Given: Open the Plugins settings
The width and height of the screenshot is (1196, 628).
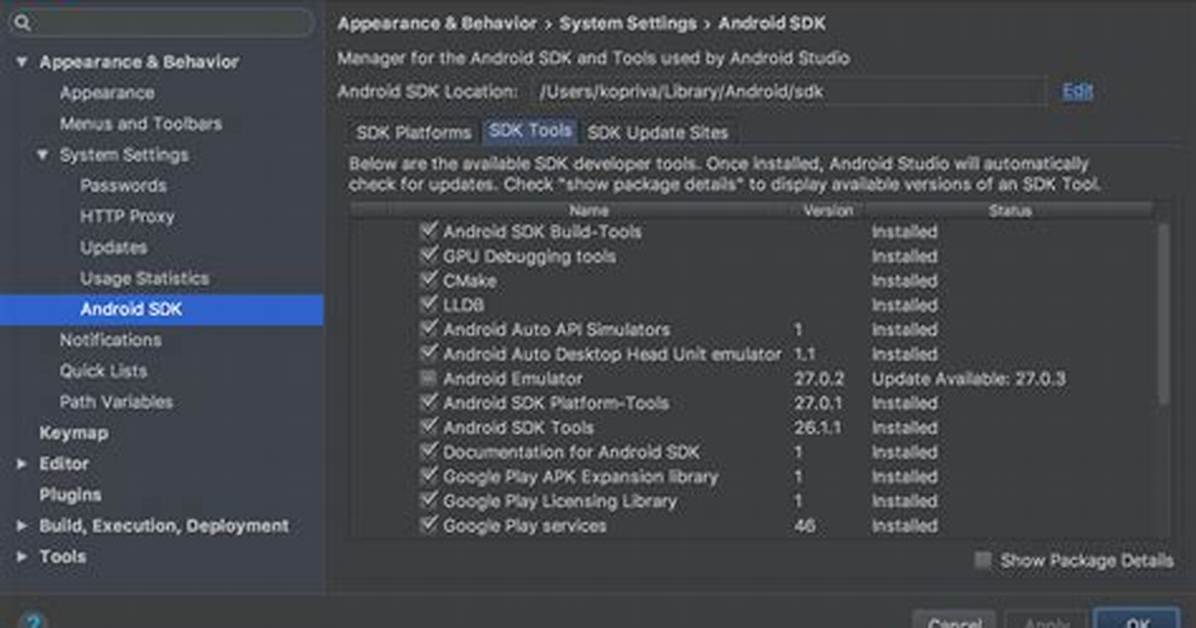Looking at the screenshot, I should (x=70, y=494).
